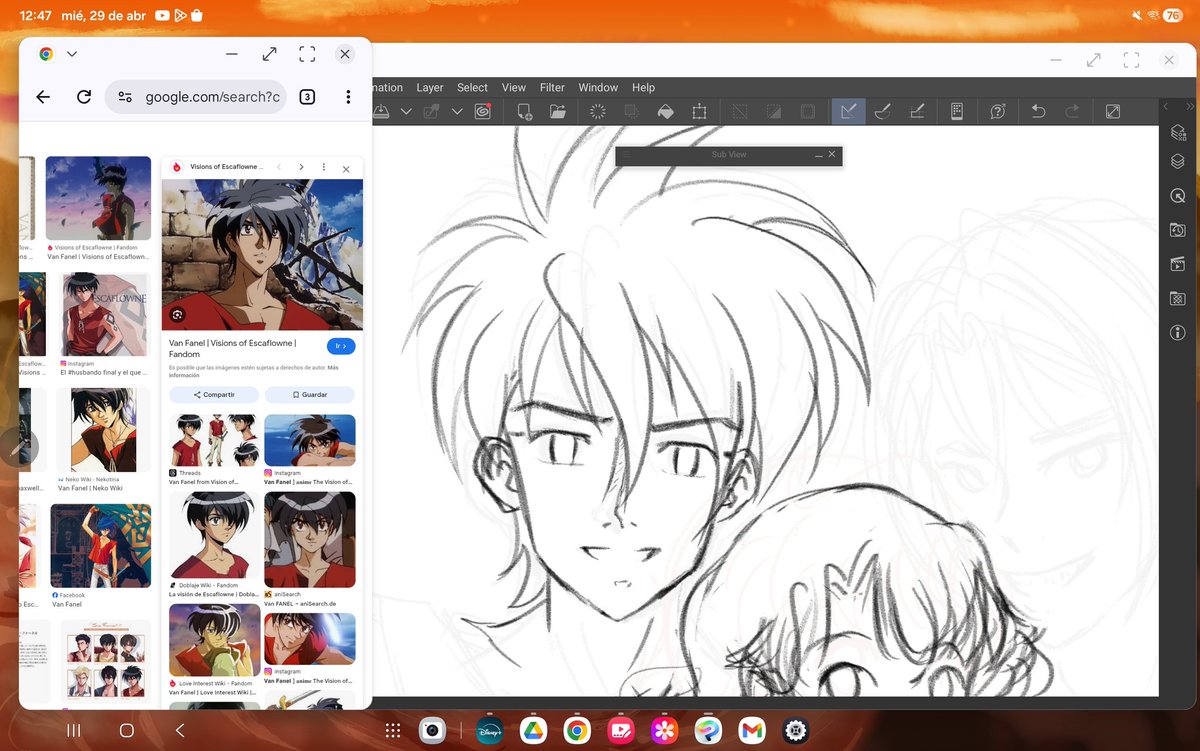This screenshot has height=751, width=1200.
Task: Launch Disney+ from the taskbar
Action: [x=489, y=731]
